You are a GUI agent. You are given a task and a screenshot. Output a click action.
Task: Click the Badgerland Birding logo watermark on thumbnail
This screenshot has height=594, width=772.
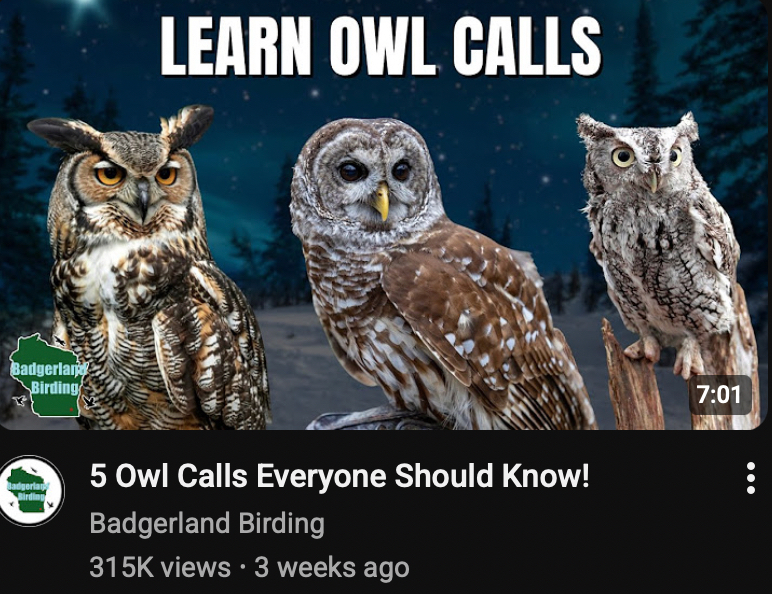47,374
